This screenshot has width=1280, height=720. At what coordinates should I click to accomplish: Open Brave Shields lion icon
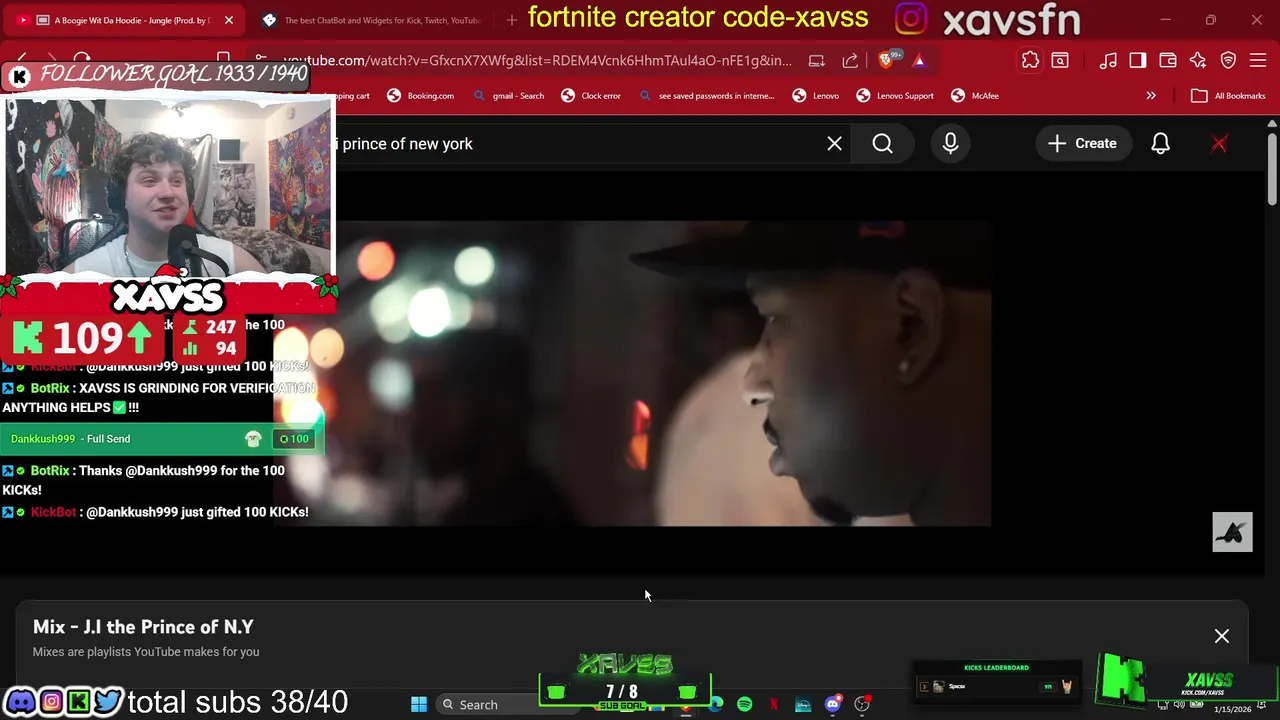[x=887, y=60]
